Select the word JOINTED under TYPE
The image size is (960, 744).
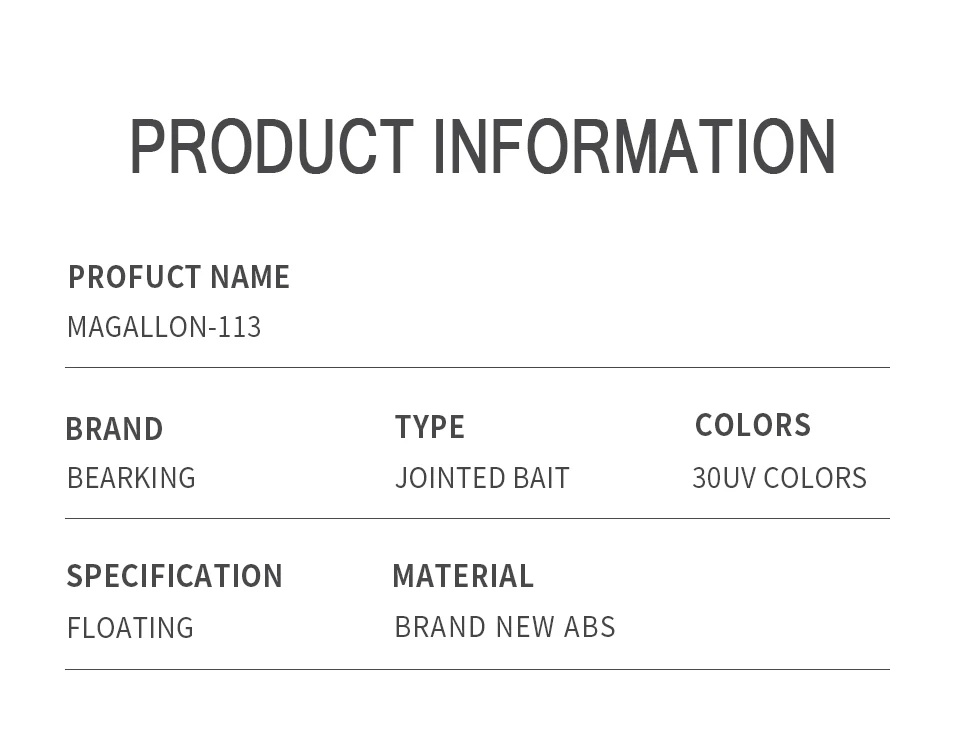[x=450, y=478]
